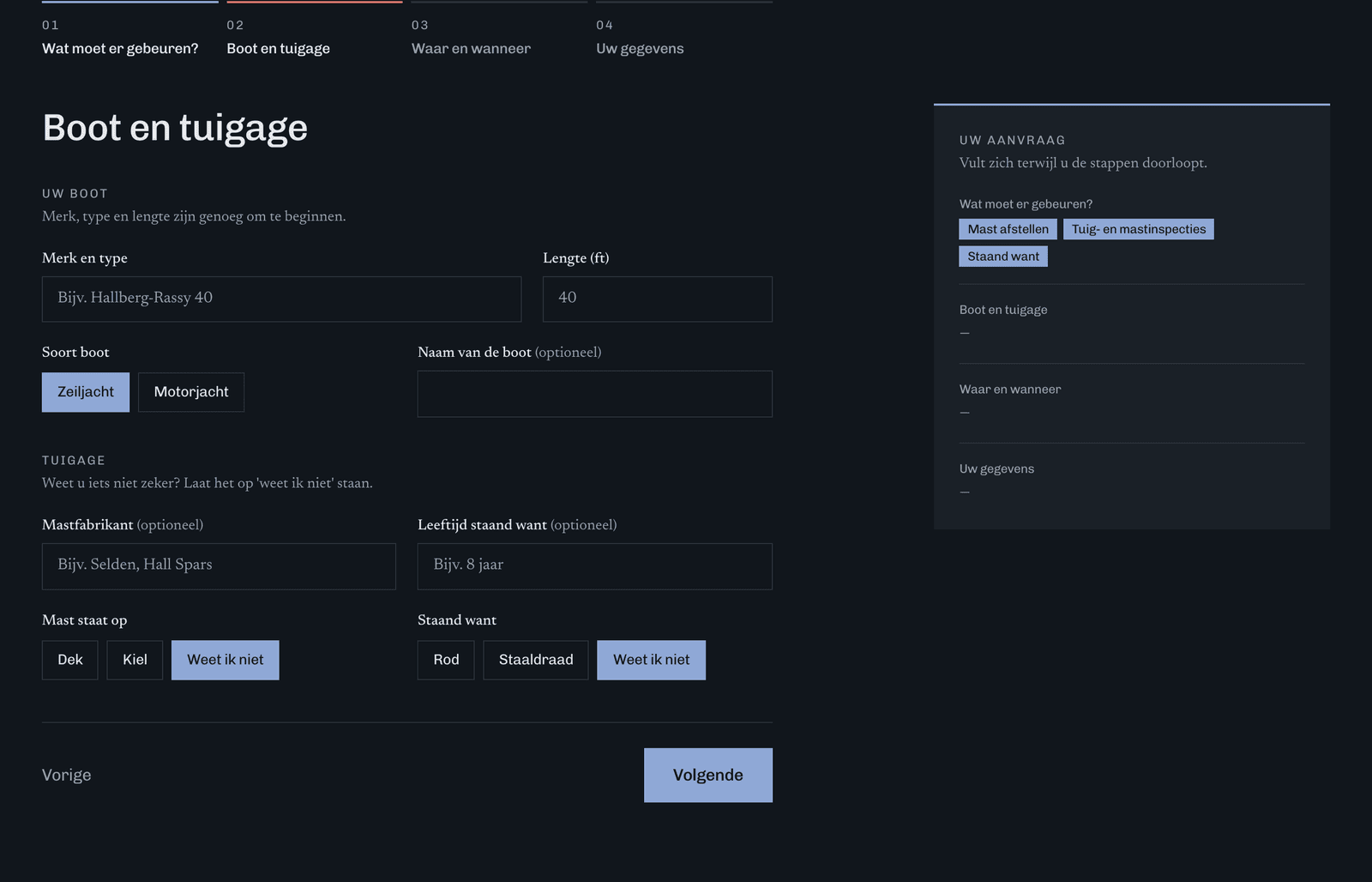Select Dek for mast position
Image resolution: width=1372 pixels, height=882 pixels.
pyautogui.click(x=70, y=660)
